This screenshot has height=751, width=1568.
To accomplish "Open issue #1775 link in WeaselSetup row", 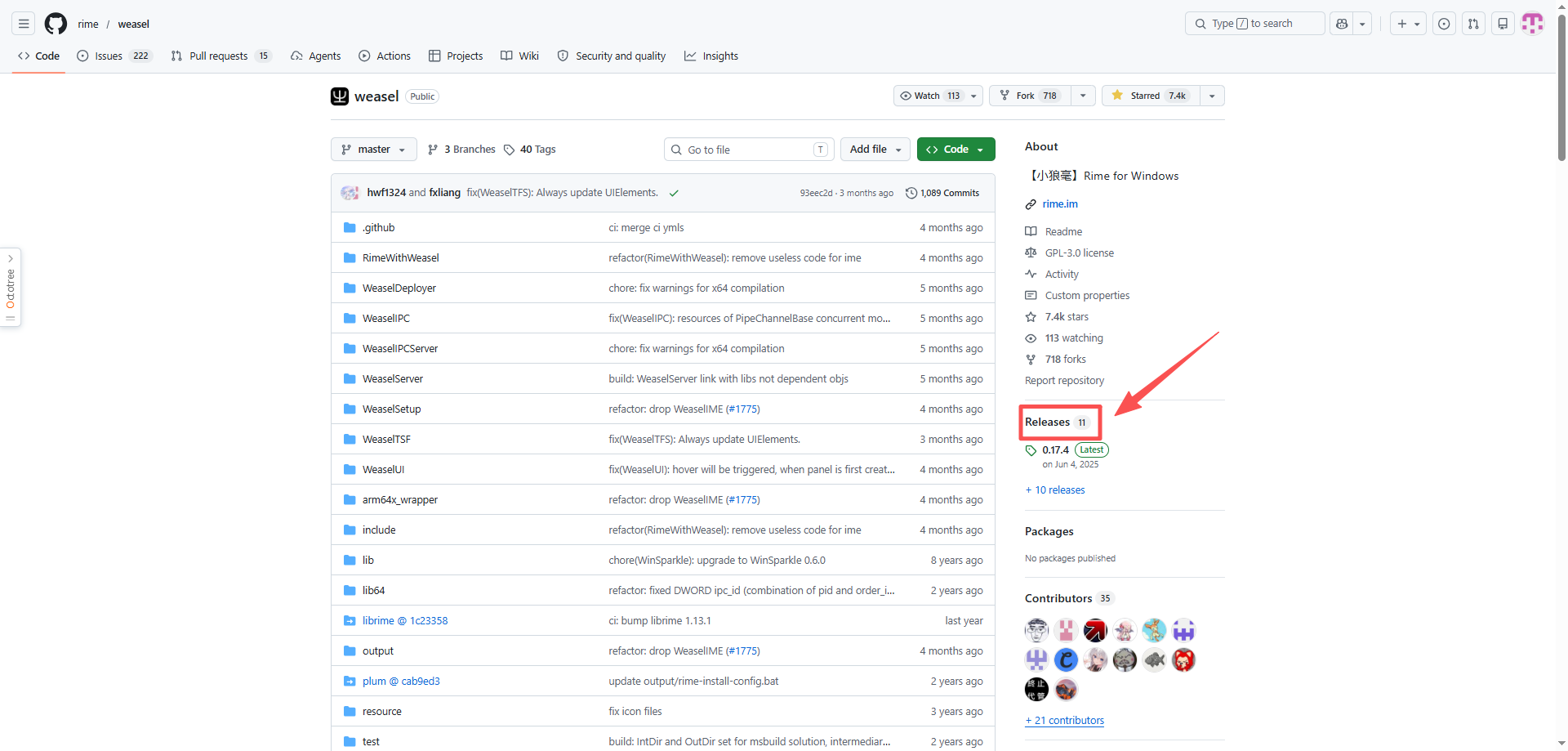I will coord(742,409).
